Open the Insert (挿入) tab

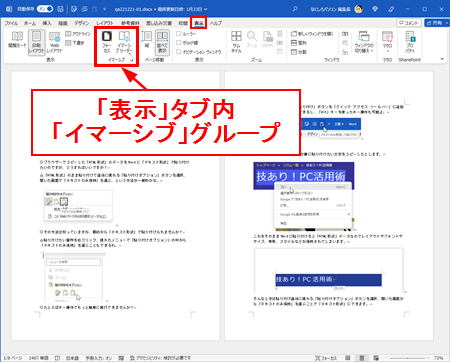47,23
